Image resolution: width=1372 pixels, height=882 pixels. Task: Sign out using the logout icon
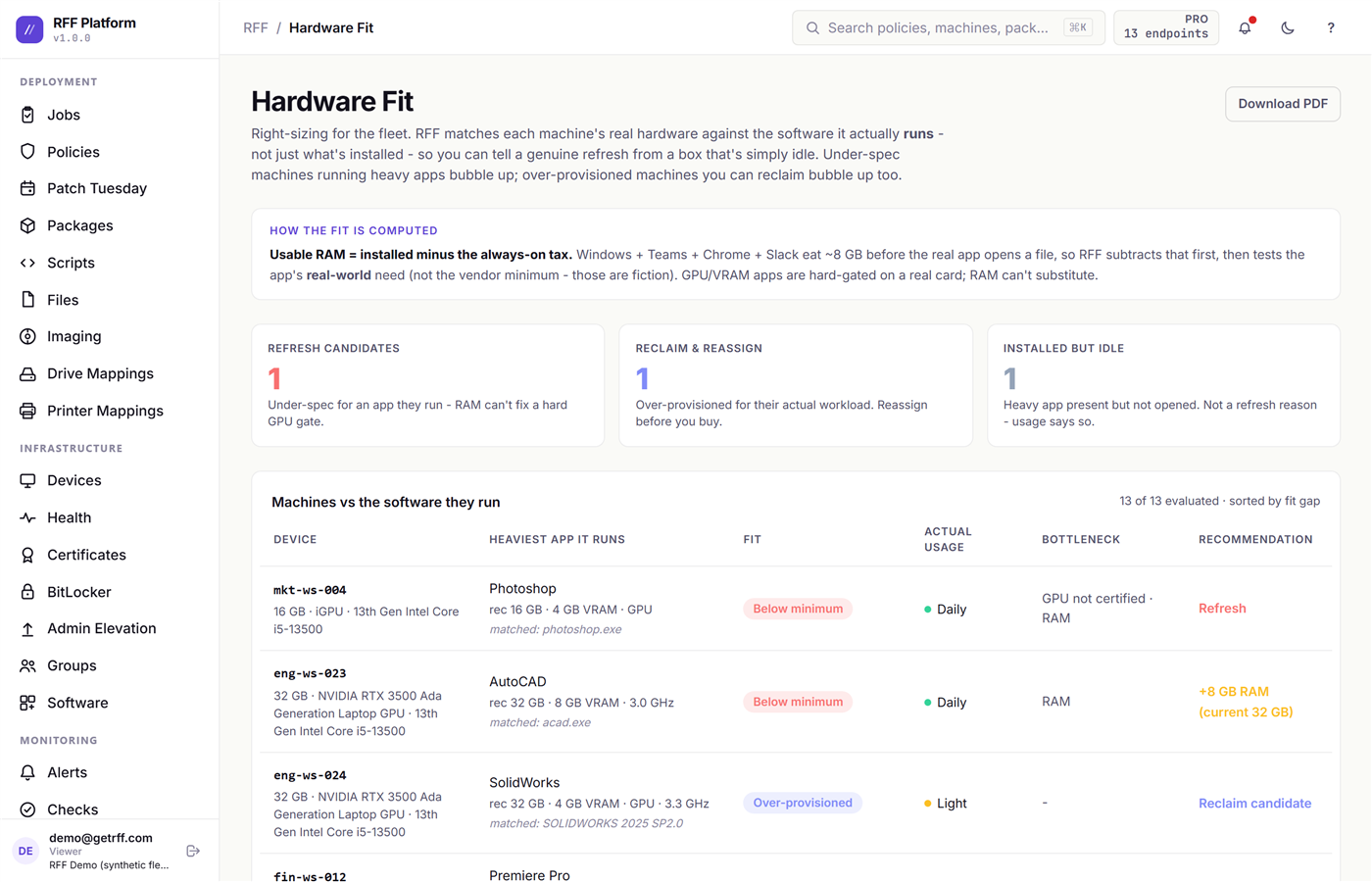(193, 851)
